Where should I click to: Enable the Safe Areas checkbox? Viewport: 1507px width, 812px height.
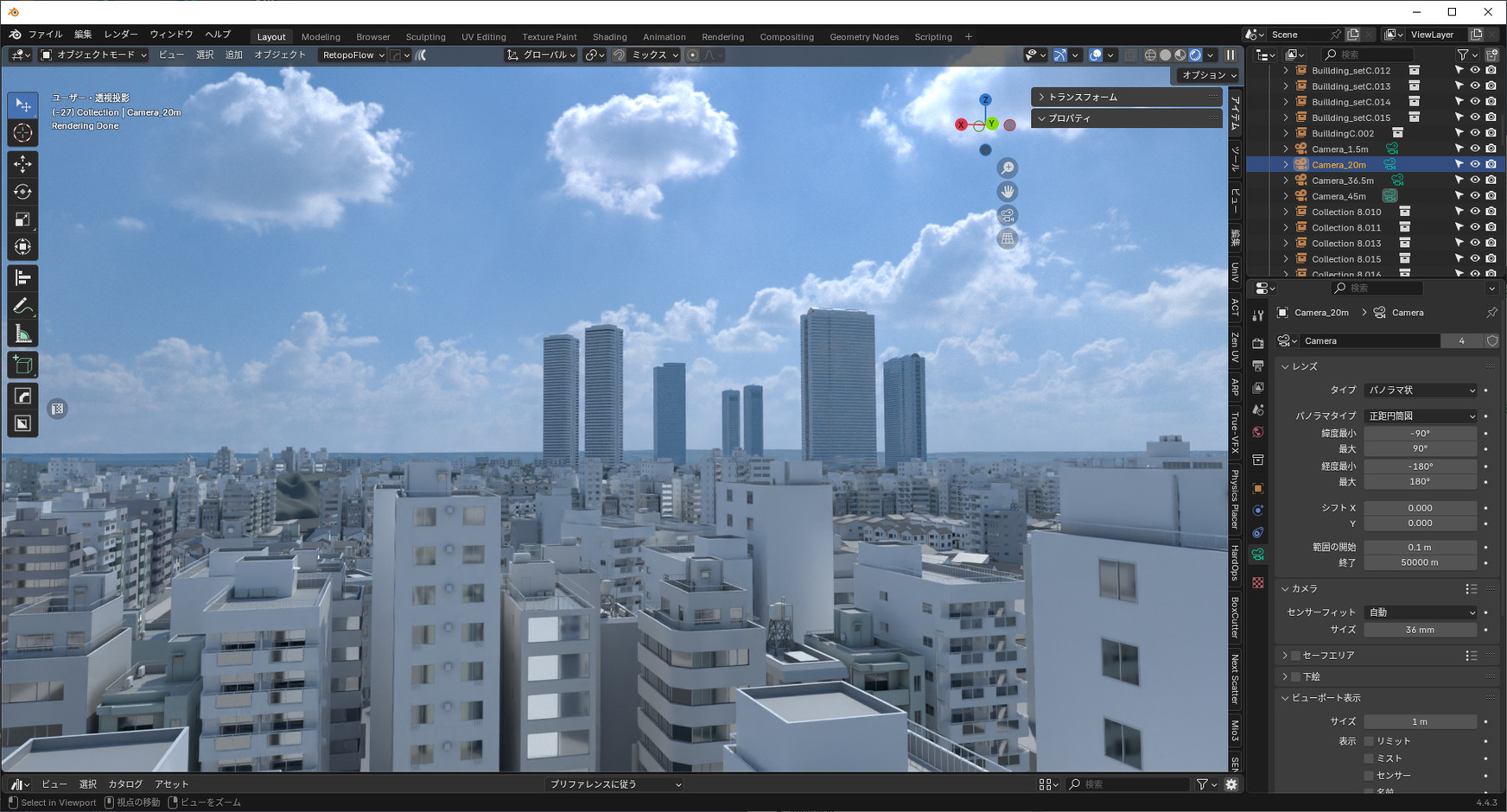pyautogui.click(x=1296, y=656)
